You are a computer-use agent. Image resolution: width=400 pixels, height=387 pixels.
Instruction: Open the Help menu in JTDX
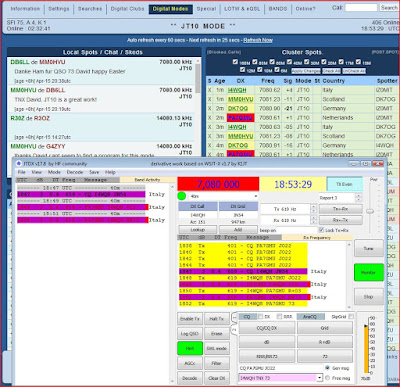pyautogui.click(x=110, y=172)
